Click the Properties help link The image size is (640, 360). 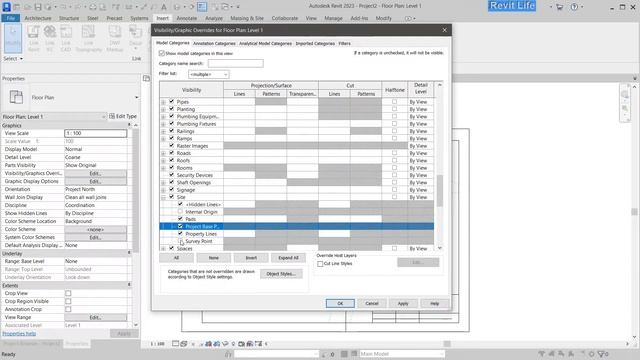(19, 333)
